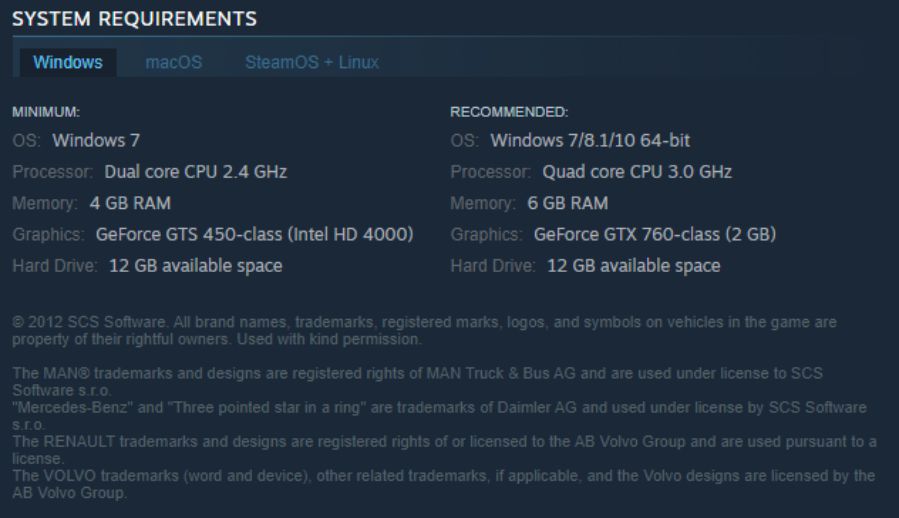Screen dimensions: 899x518
Task: Click the Windows 7/8.1/10 64-bit text
Action: [x=590, y=141]
